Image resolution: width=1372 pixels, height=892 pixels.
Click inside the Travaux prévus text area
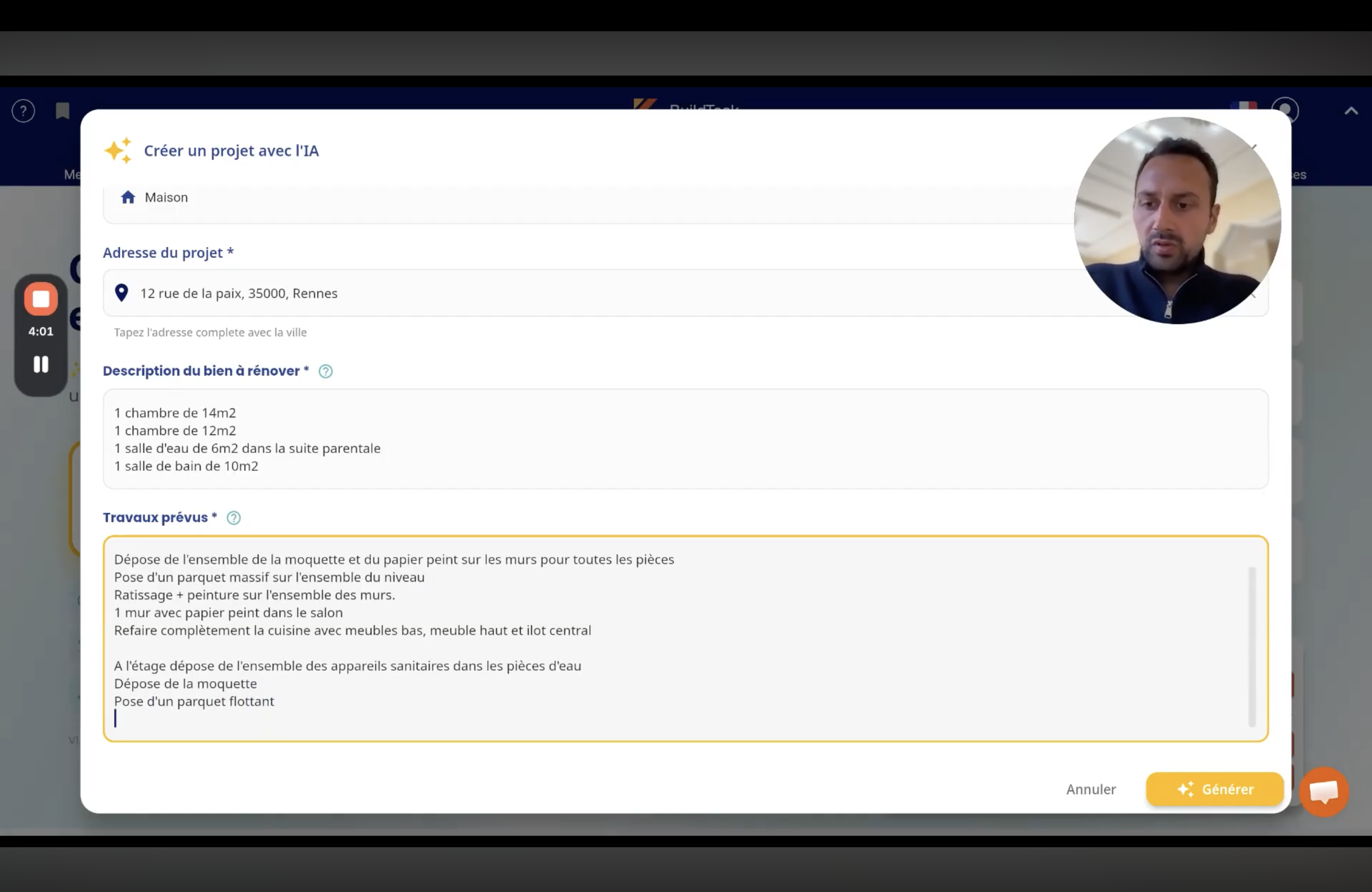point(685,639)
